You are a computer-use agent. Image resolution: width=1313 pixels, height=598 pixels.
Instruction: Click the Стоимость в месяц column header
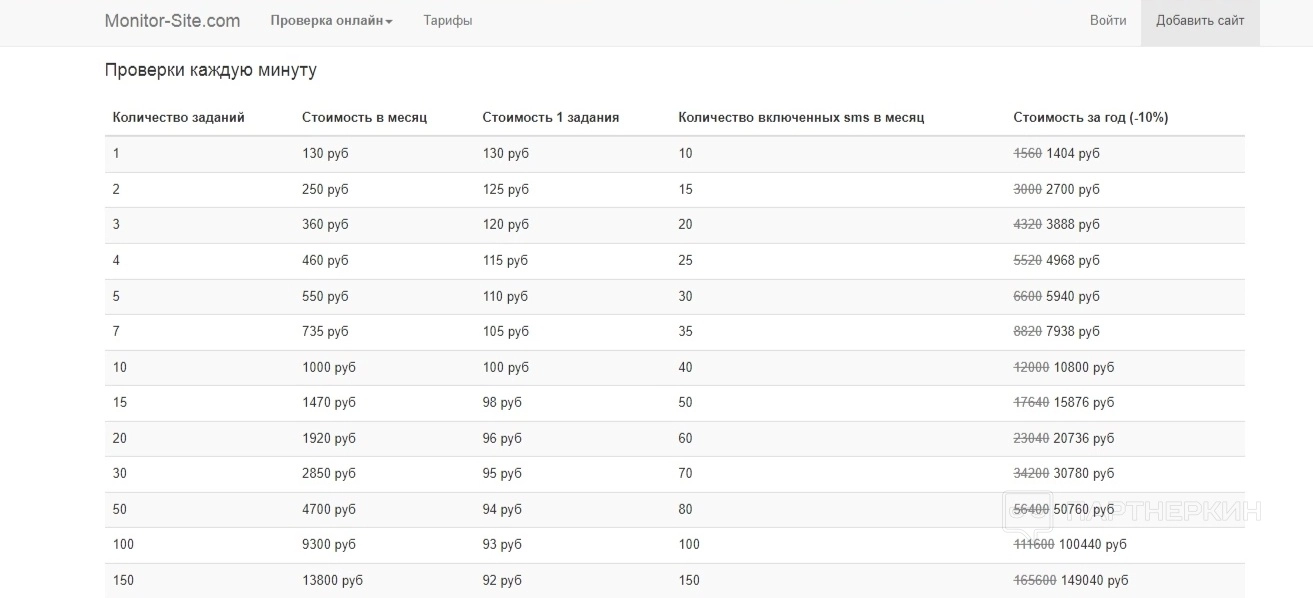[364, 118]
